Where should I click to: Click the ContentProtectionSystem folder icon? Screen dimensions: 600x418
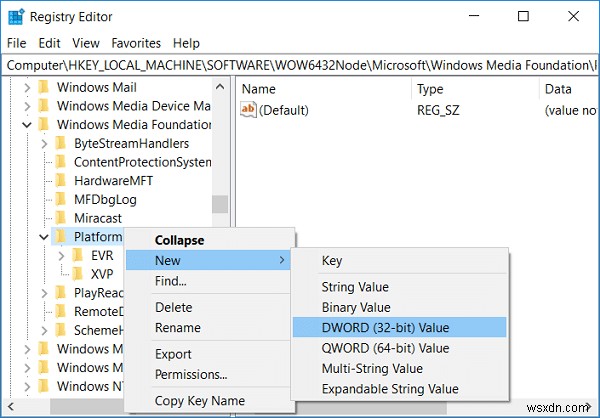click(x=60, y=162)
